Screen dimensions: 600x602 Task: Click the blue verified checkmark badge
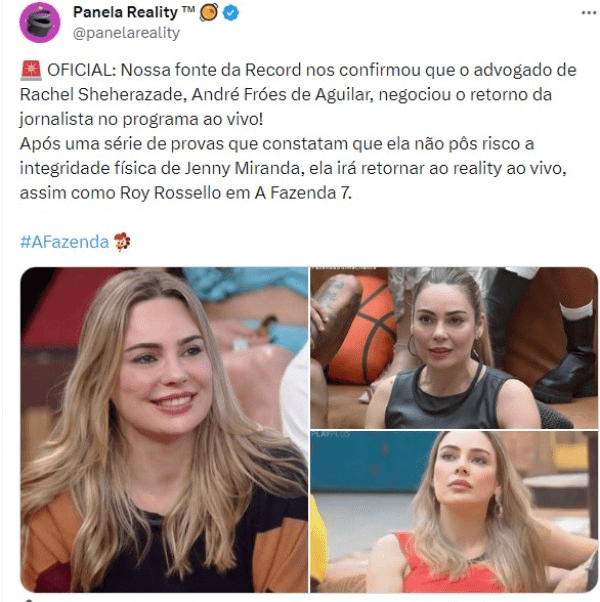point(231,13)
